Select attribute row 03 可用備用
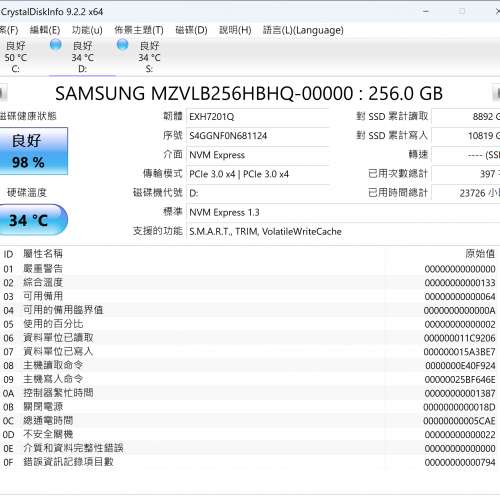Image resolution: width=500 pixels, height=500 pixels. (249, 296)
